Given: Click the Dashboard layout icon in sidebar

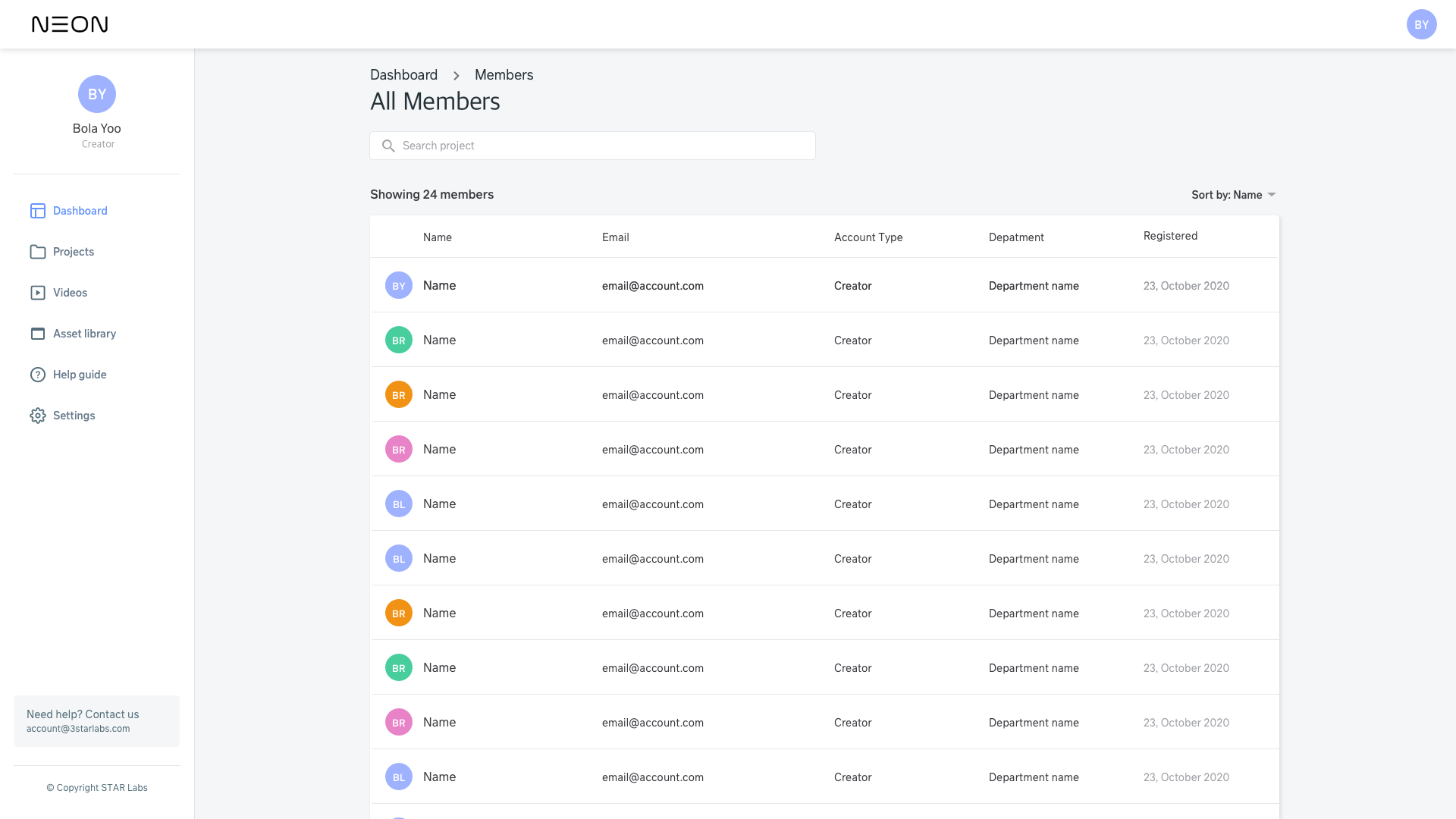Looking at the screenshot, I should click(38, 211).
